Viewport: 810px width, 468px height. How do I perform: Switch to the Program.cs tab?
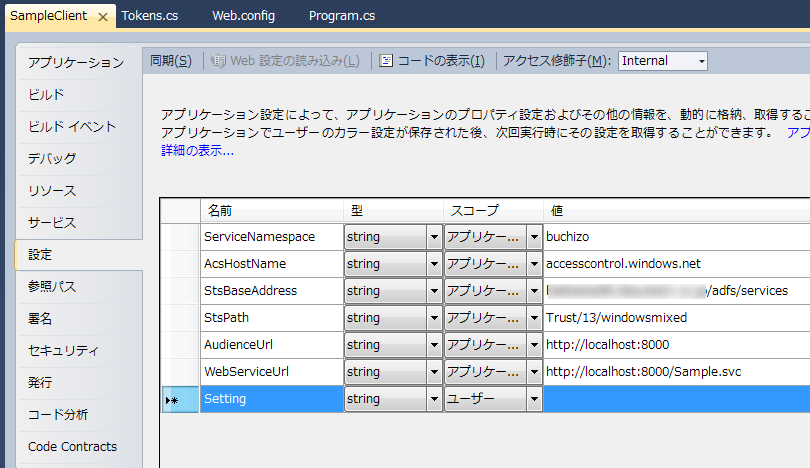pos(342,16)
